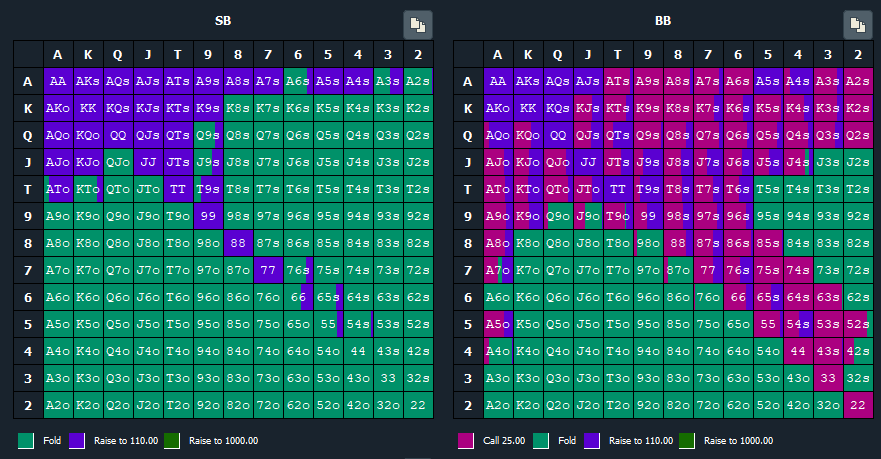This screenshot has width=881, height=459.
Task: Select the ATo cell in the SB grid
Action: point(58,189)
